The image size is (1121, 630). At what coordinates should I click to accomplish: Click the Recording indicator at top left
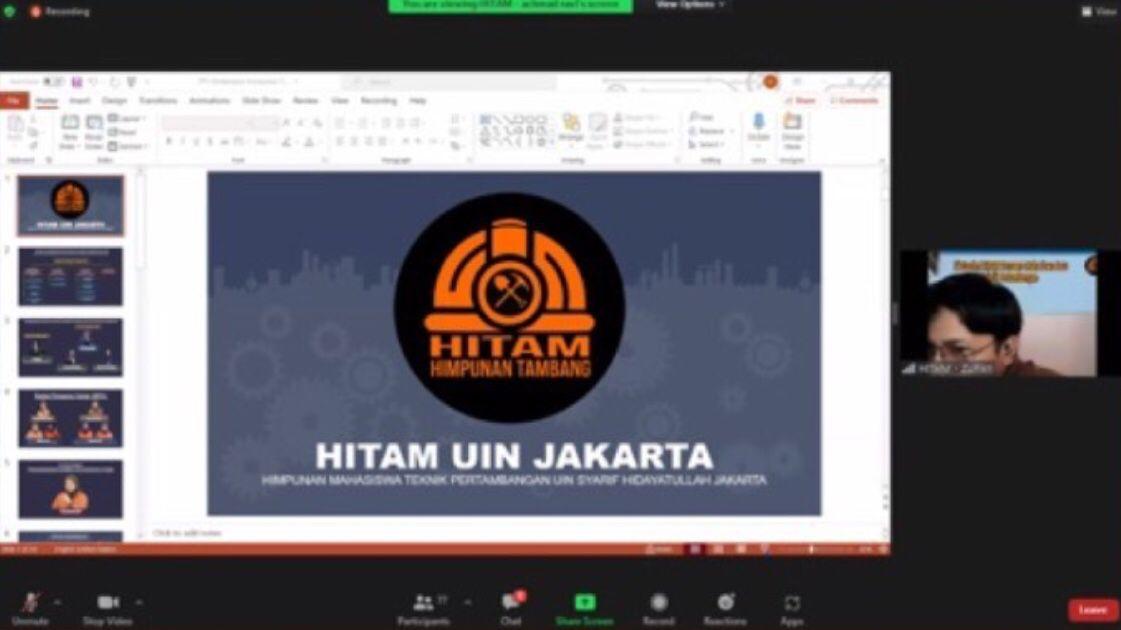[x=60, y=11]
